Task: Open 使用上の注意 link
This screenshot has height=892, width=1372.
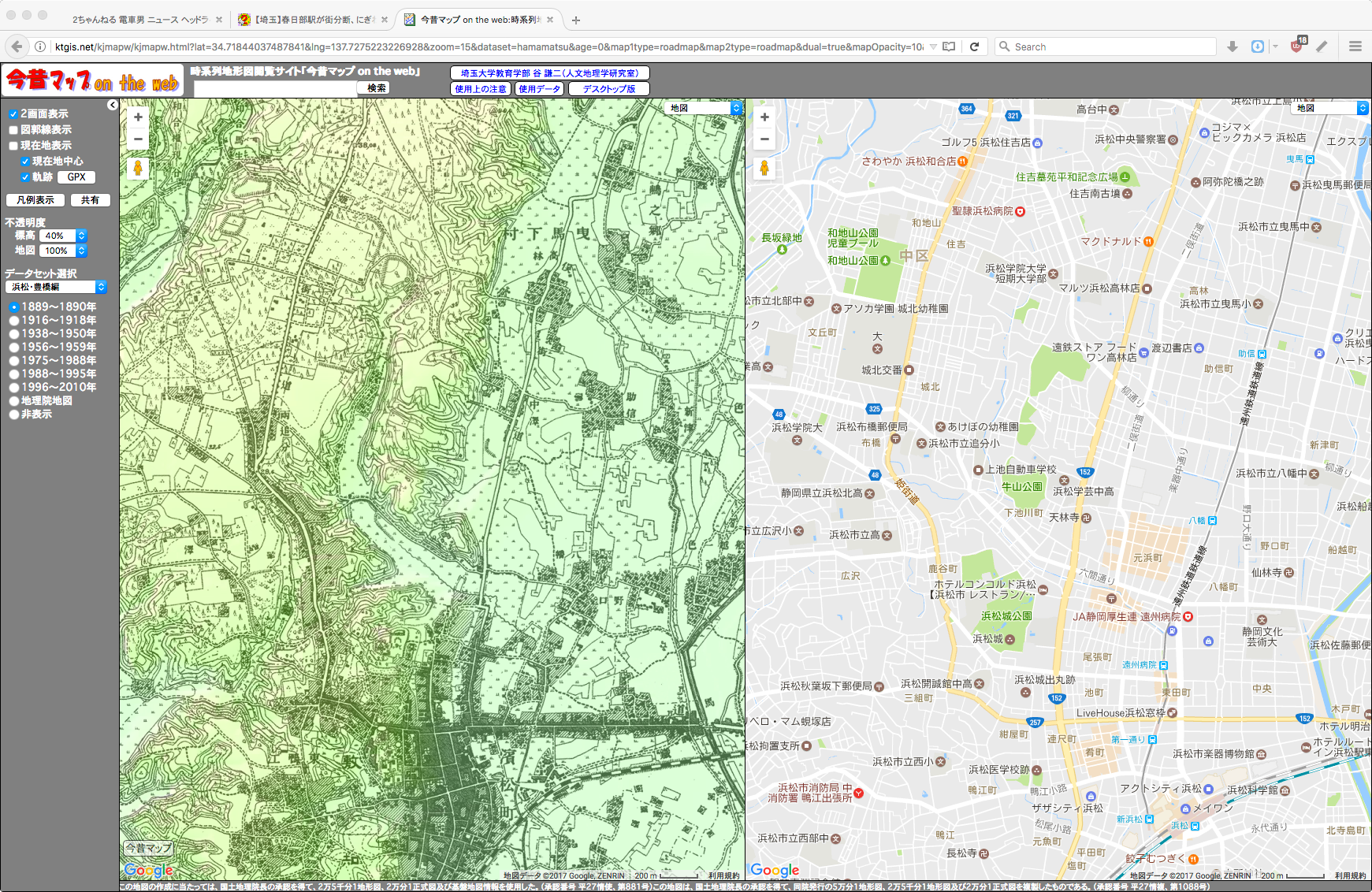Action: 481,89
